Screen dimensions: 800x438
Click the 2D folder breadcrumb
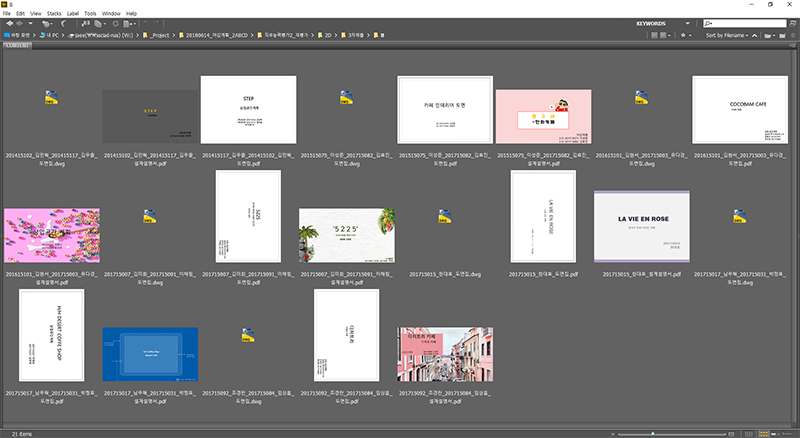pos(327,35)
